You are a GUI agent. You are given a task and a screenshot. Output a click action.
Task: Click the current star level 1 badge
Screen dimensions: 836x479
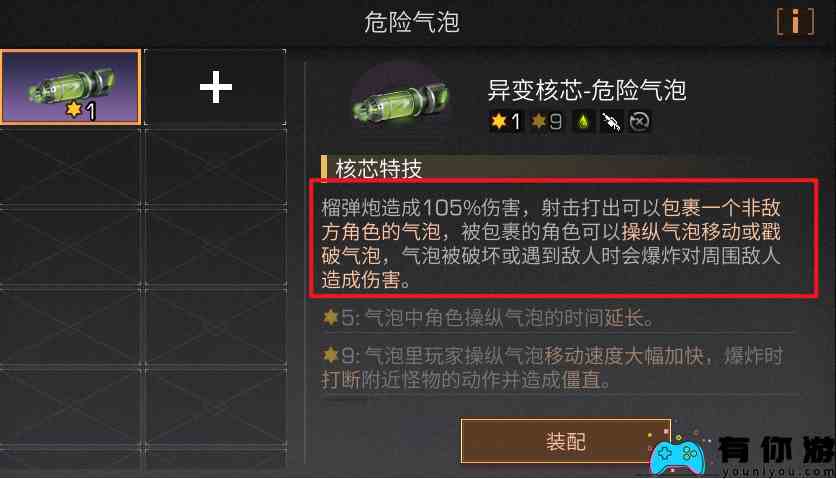pos(505,122)
